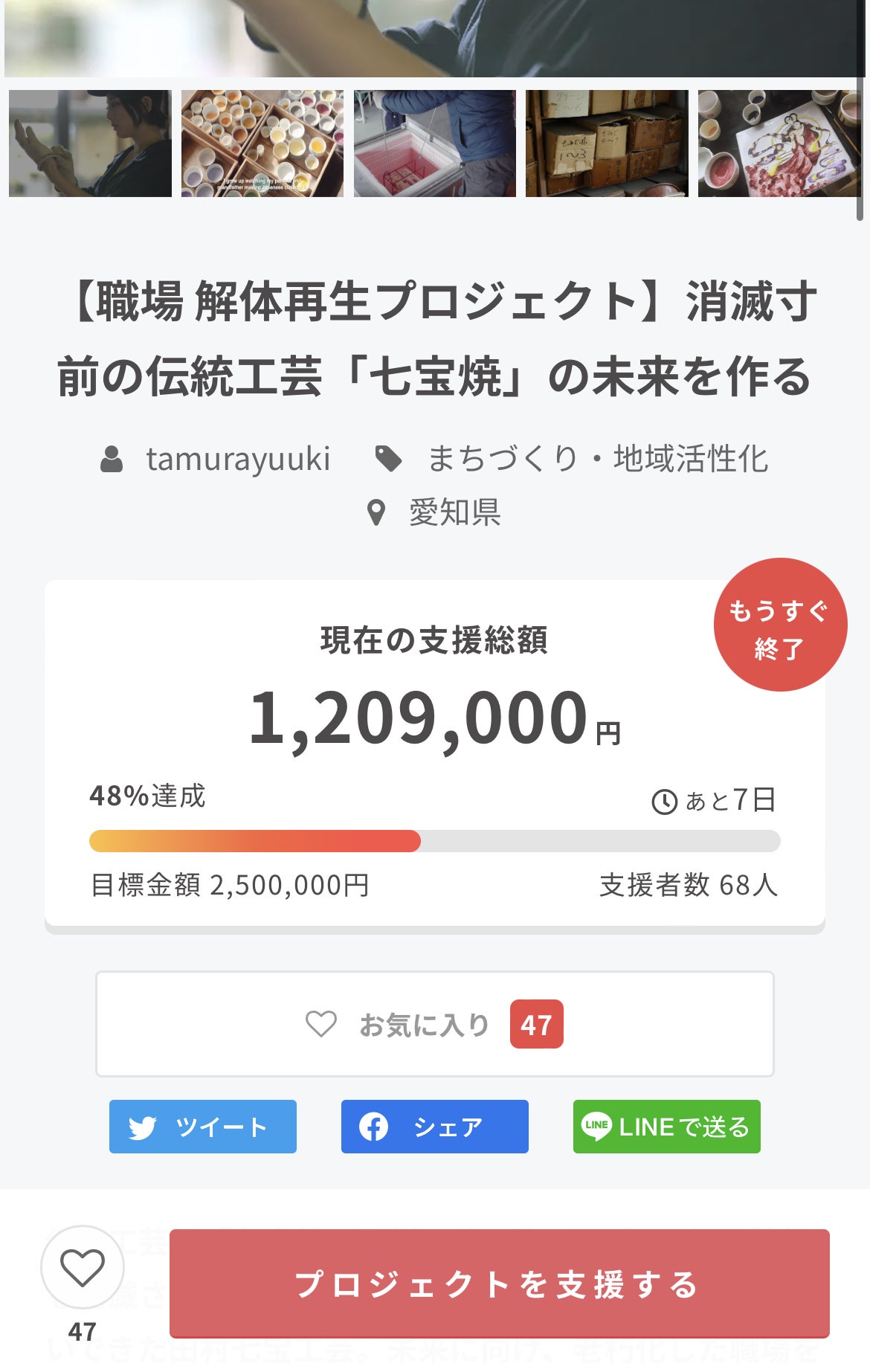Open the 愛知県 location link
The image size is (870, 1372).
point(455,512)
